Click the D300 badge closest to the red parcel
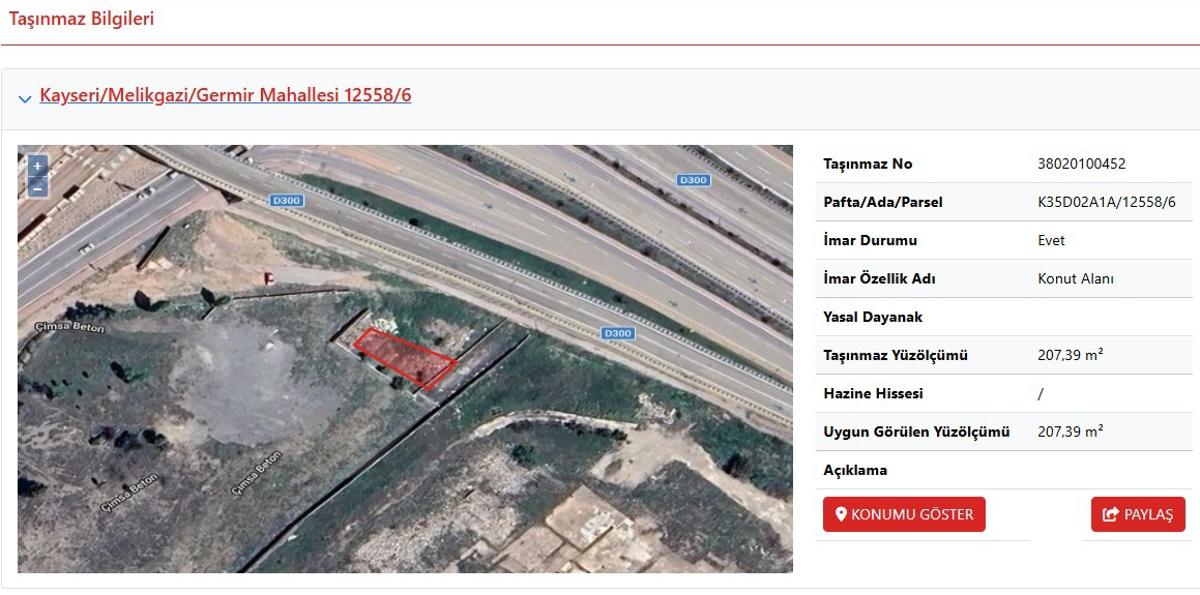 click(x=618, y=333)
